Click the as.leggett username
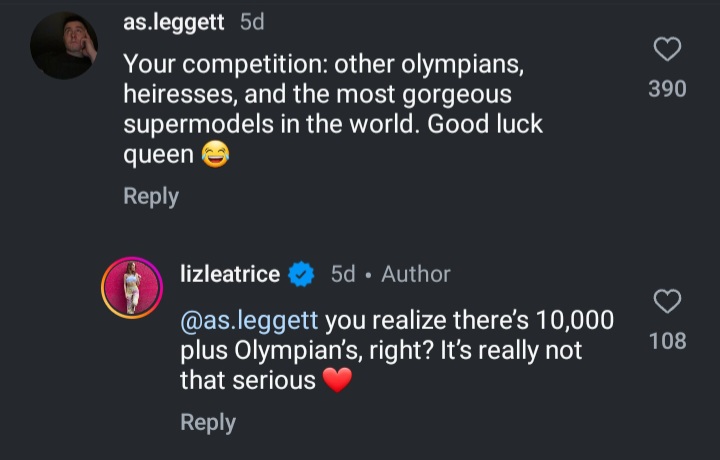720x460 pixels. [173, 22]
